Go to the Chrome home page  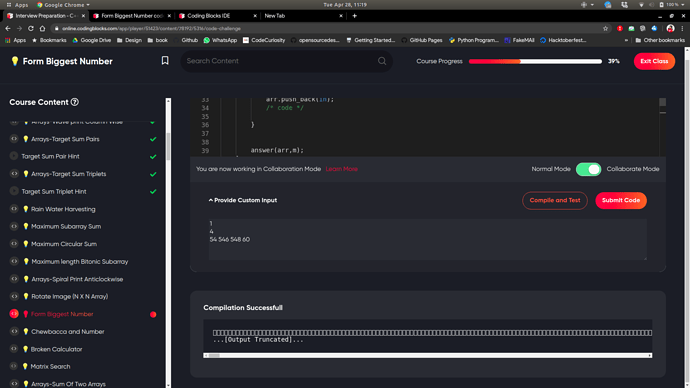42,28
